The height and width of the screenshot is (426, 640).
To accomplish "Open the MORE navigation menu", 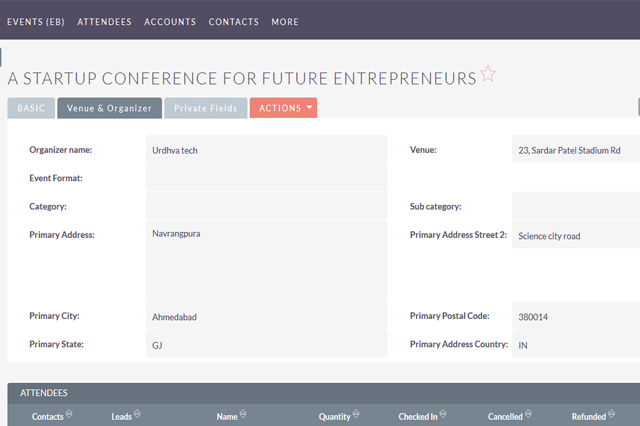I will (x=284, y=21).
